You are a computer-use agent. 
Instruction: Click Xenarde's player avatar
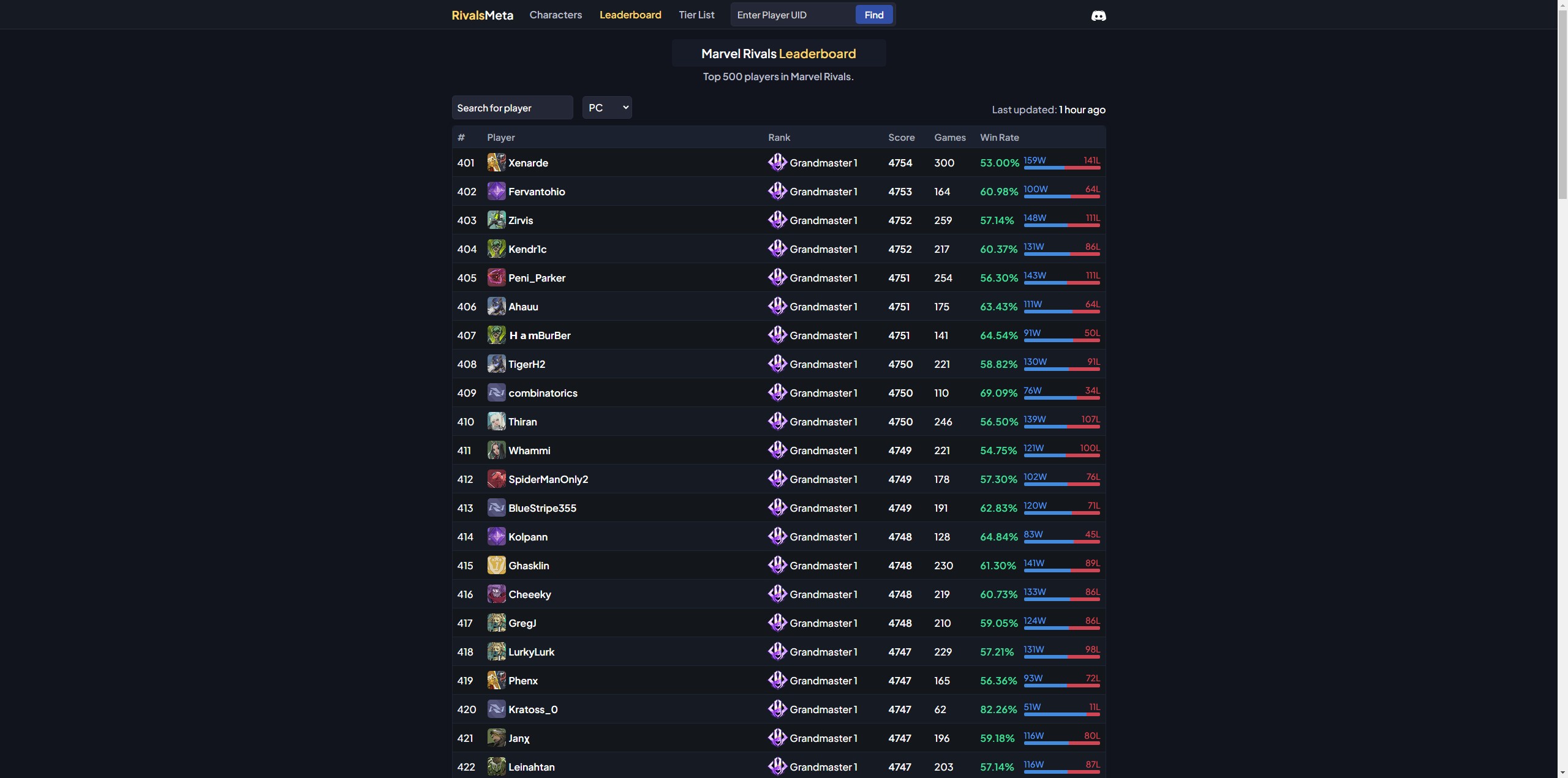496,162
